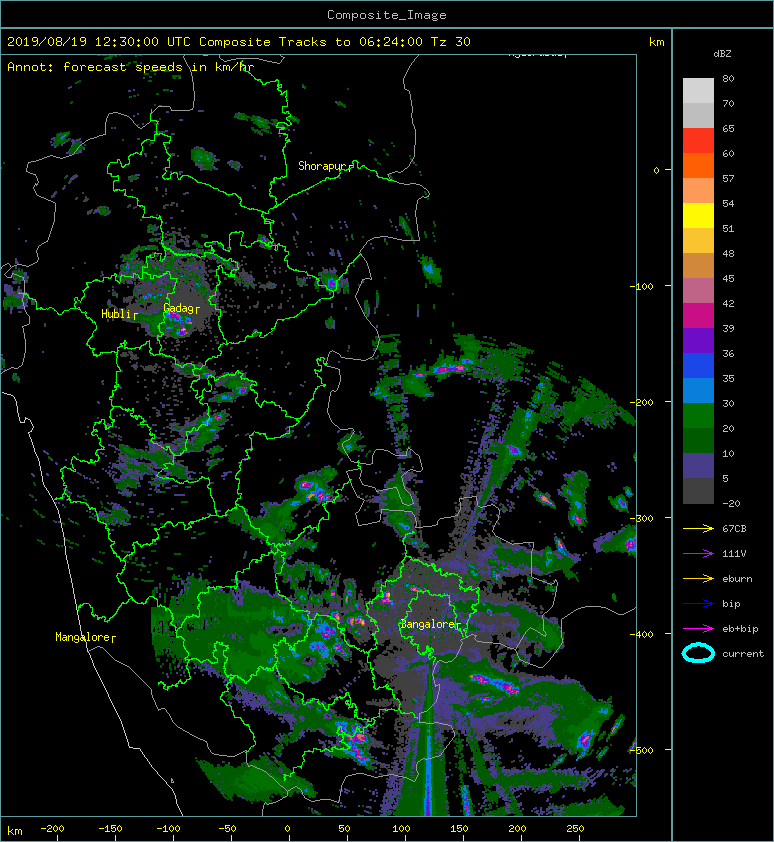Pick the magenta swatch in dBZ scale
The width and height of the screenshot is (774, 842).
(698, 316)
